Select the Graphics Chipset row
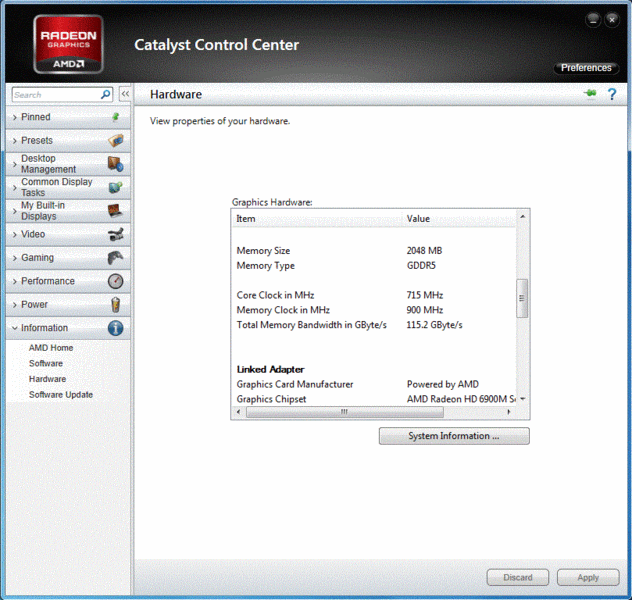 374,399
